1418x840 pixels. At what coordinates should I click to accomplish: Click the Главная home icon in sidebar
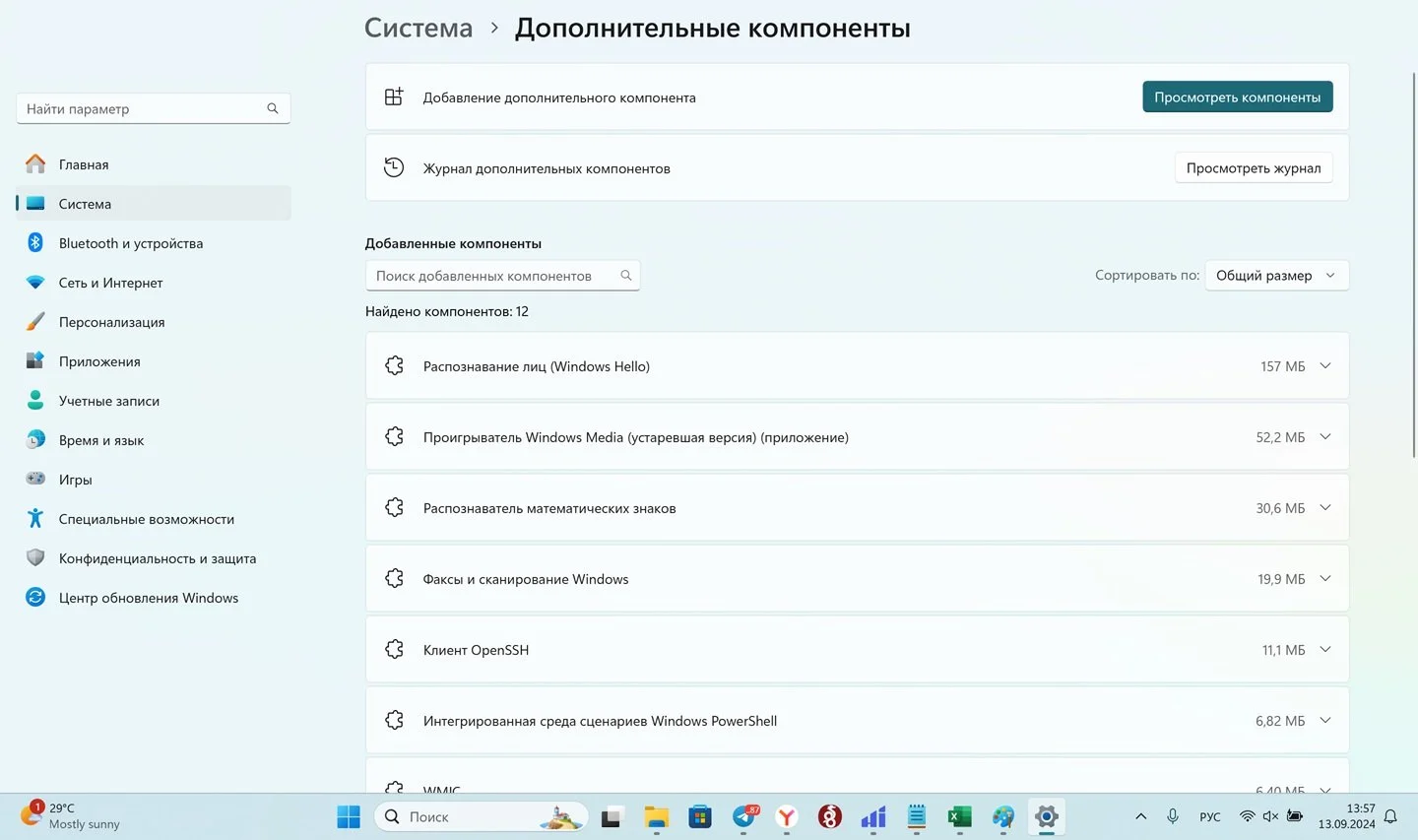coord(35,164)
